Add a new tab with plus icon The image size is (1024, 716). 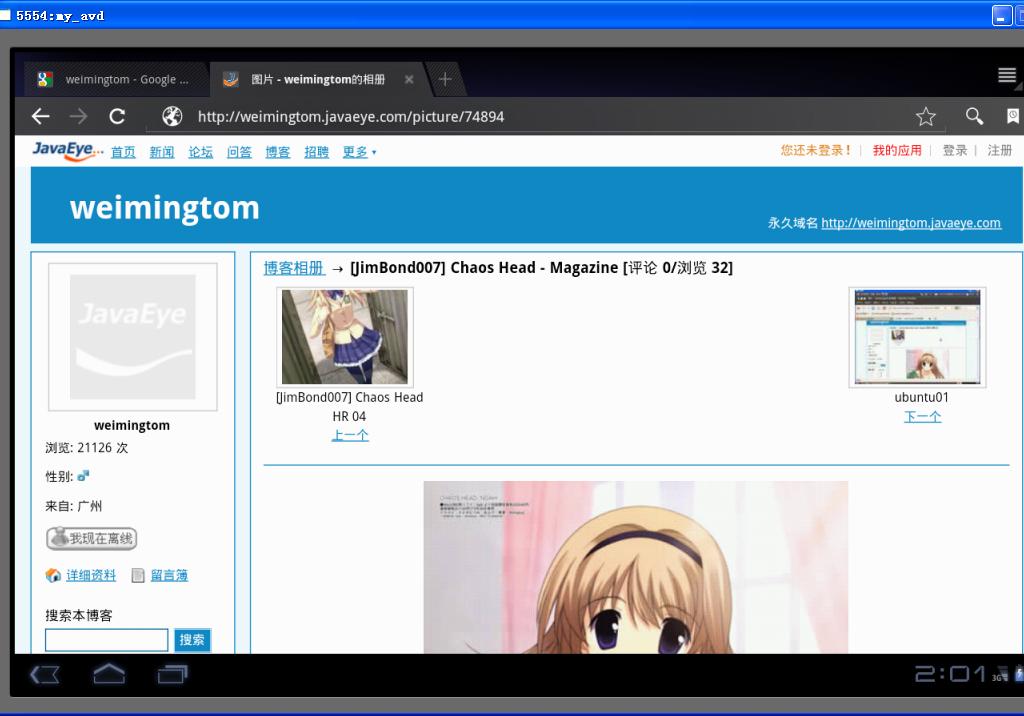coord(445,79)
